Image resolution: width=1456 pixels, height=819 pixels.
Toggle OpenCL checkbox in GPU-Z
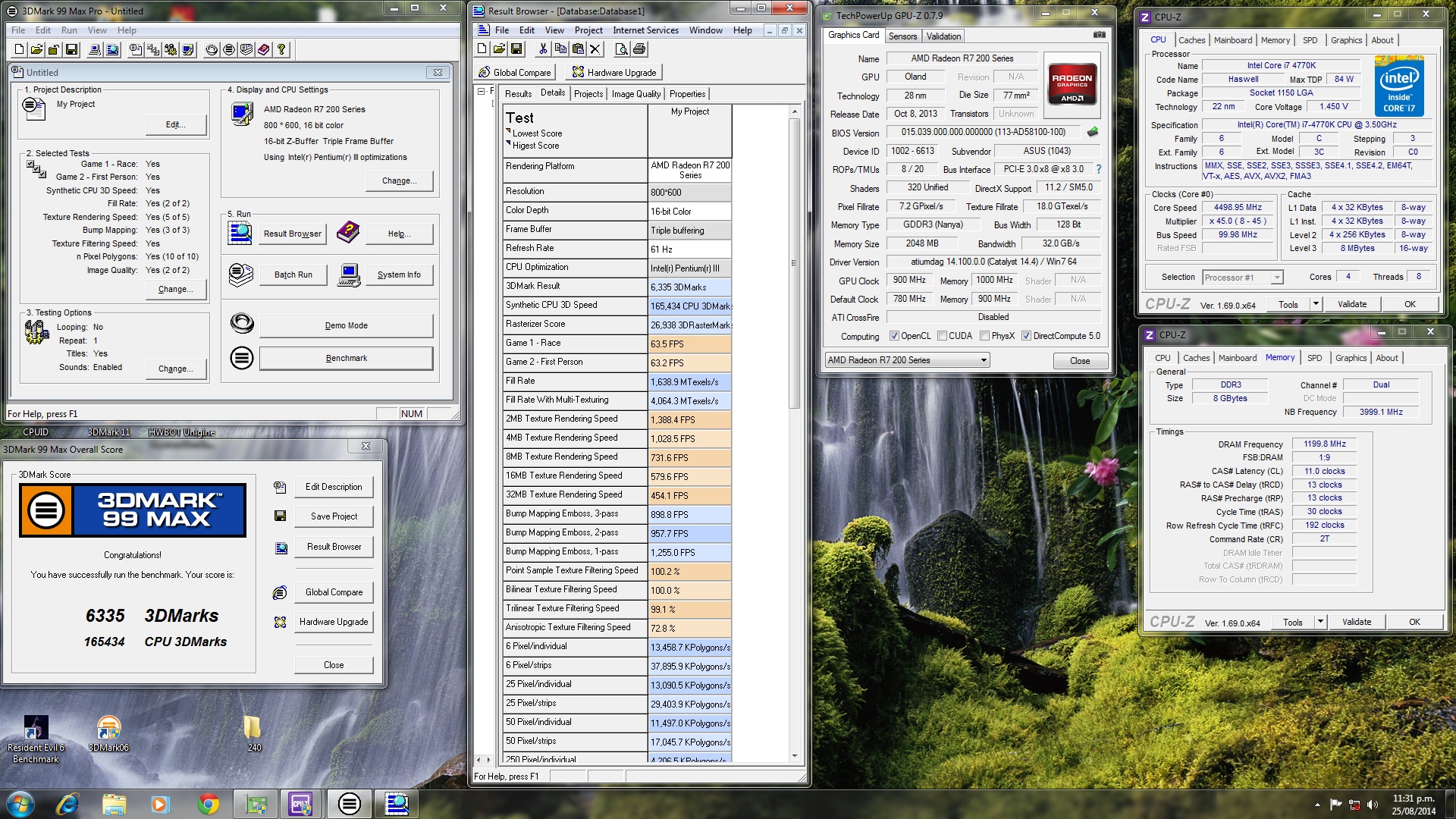click(x=894, y=336)
